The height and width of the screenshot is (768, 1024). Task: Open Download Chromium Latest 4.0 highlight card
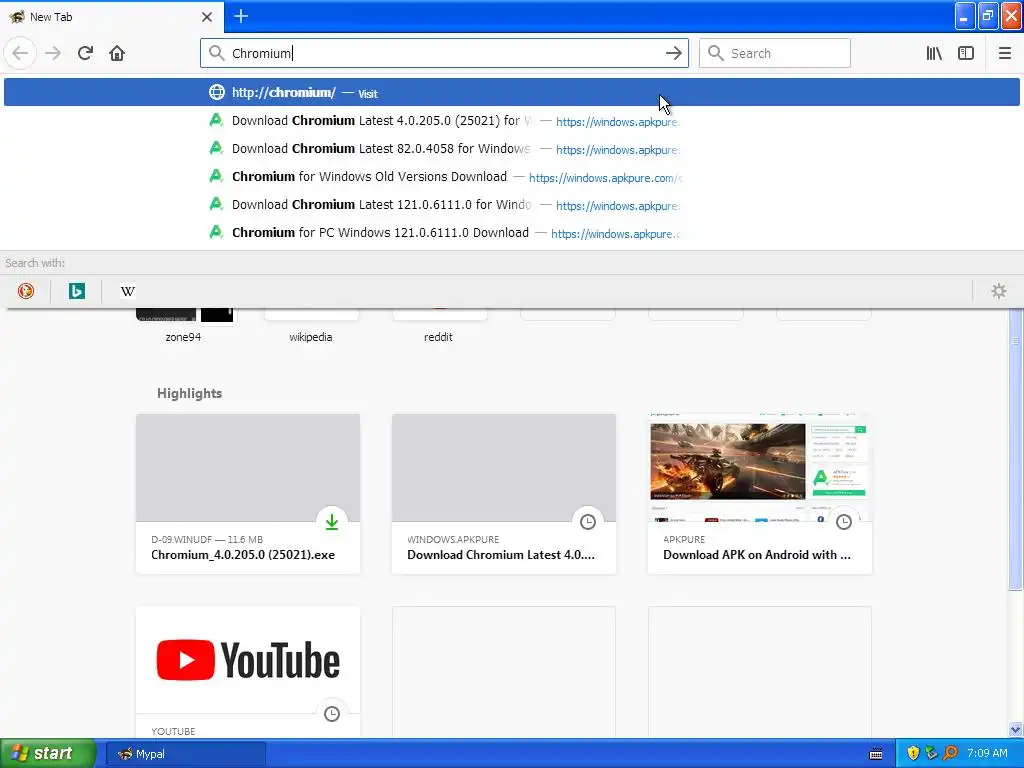pos(504,494)
